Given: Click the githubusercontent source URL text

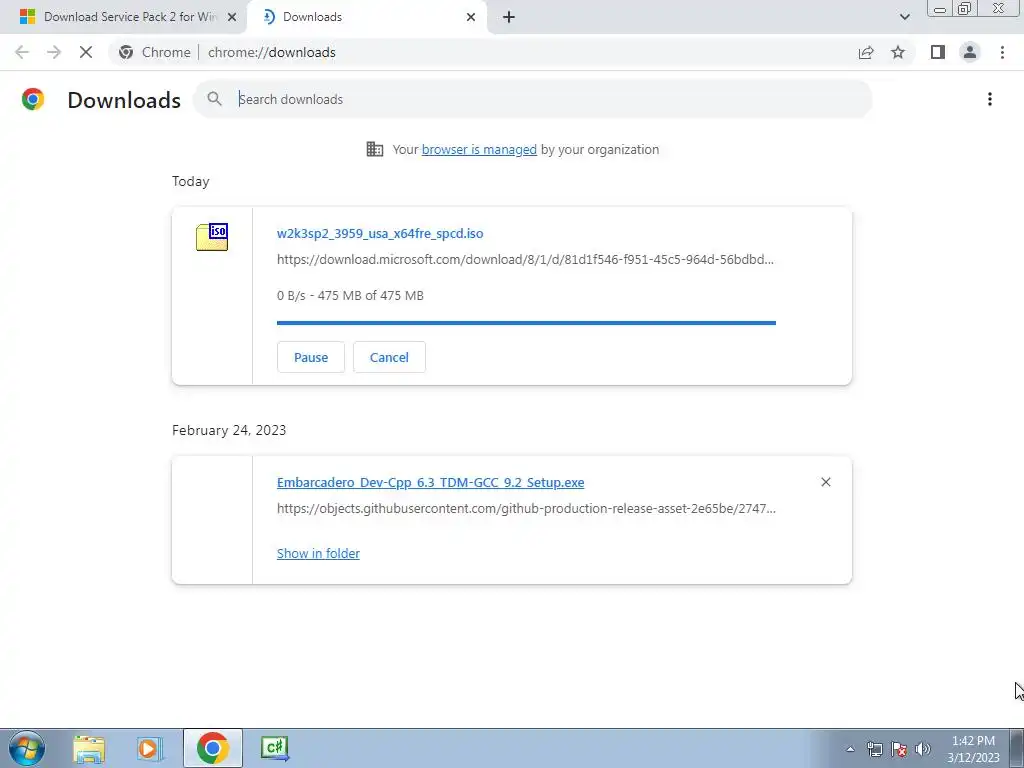Looking at the screenshot, I should [x=526, y=508].
